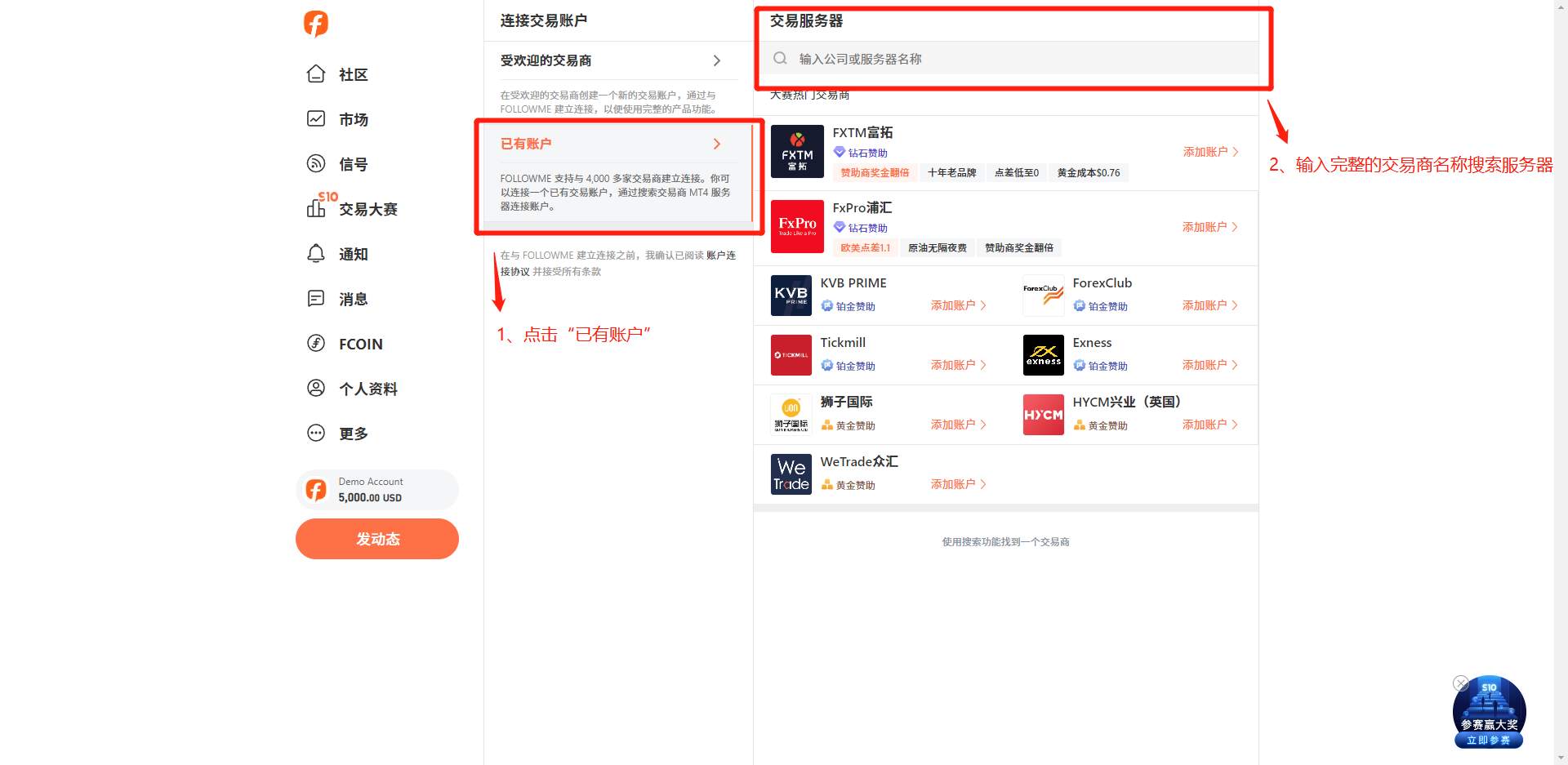The image size is (1568, 765).
Task: Click the 连接交易账户 heading
Action: click(x=544, y=20)
